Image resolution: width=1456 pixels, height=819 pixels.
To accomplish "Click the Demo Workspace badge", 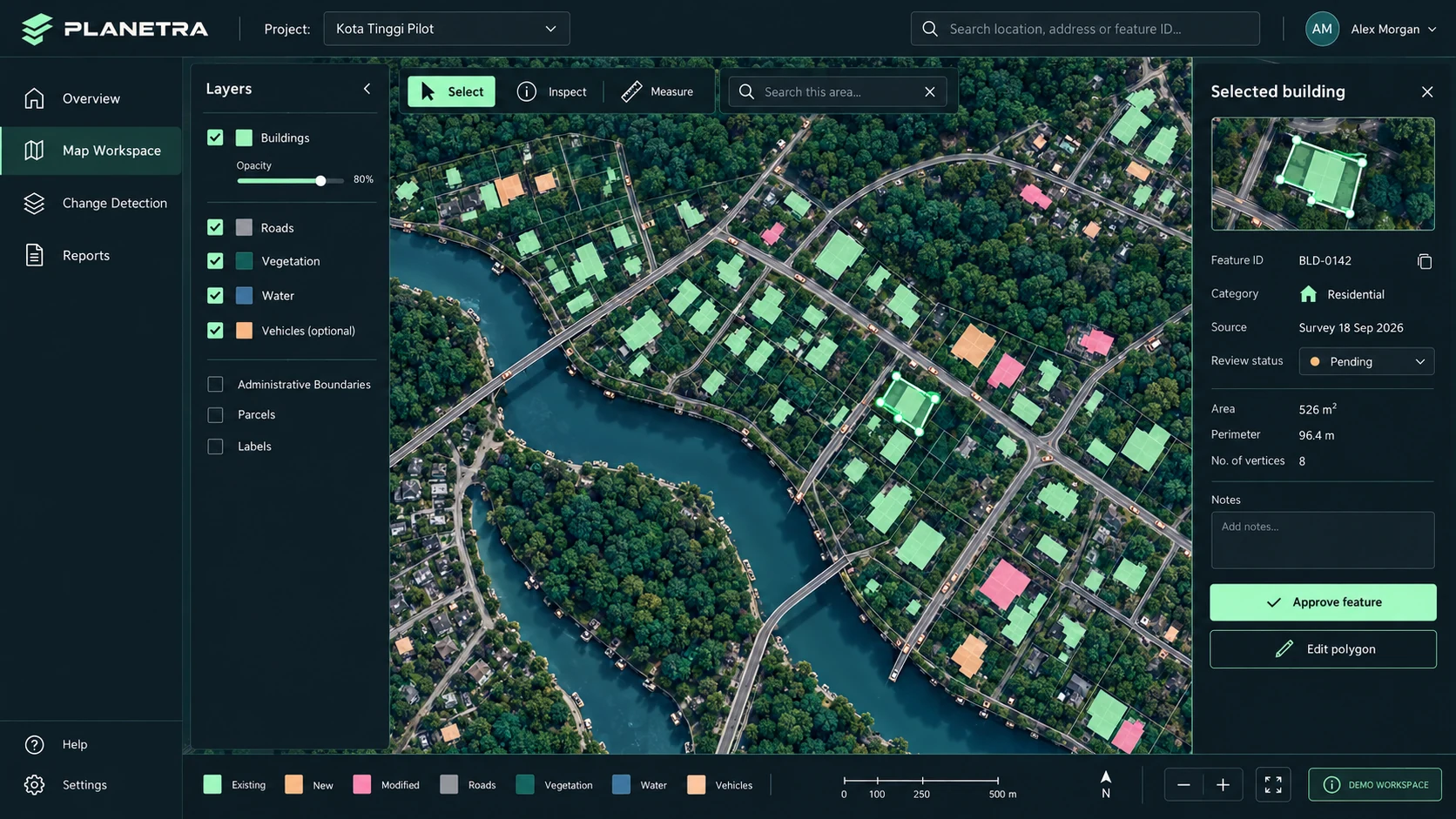I will (x=1375, y=785).
